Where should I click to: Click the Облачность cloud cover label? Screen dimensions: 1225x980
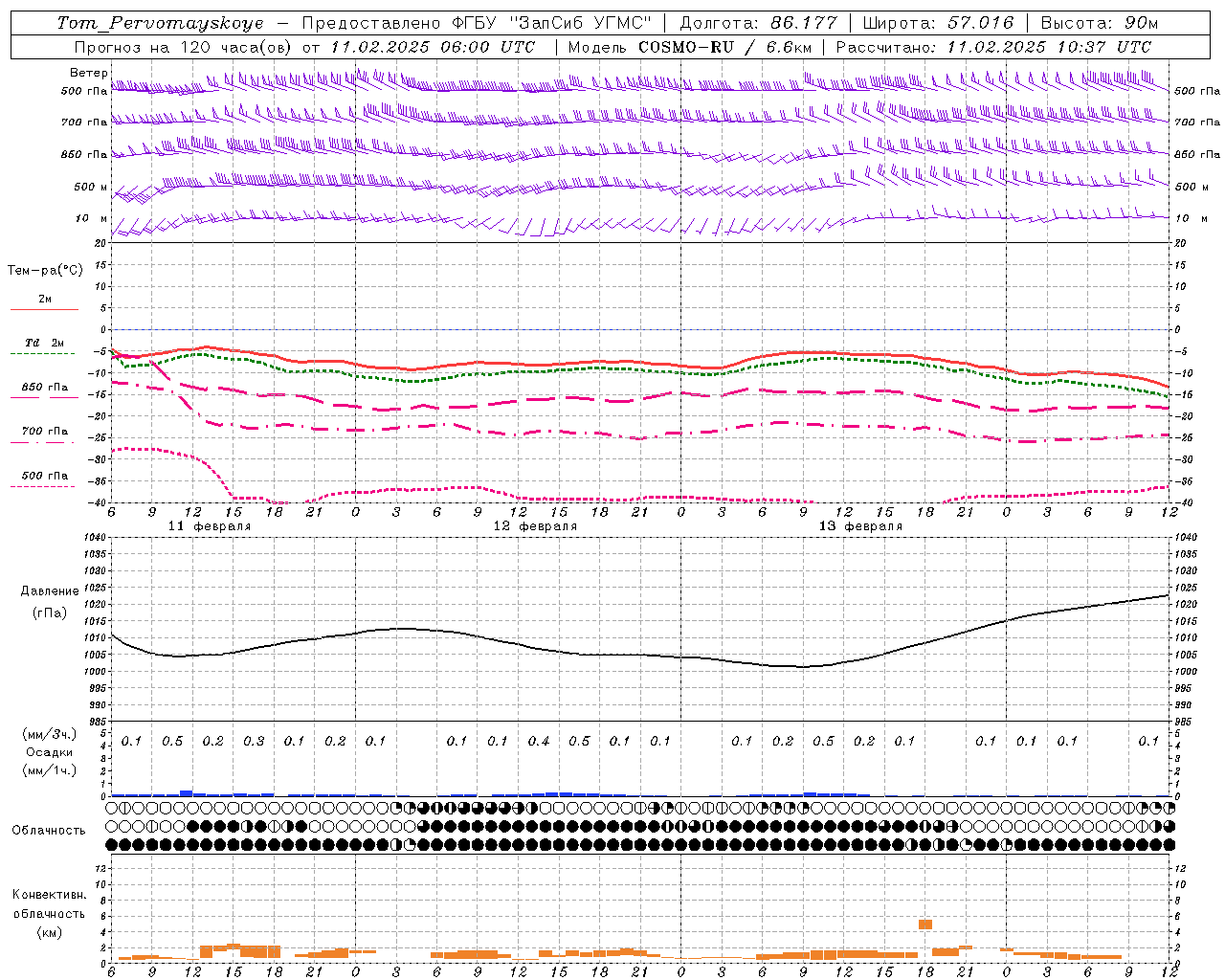click(x=49, y=831)
